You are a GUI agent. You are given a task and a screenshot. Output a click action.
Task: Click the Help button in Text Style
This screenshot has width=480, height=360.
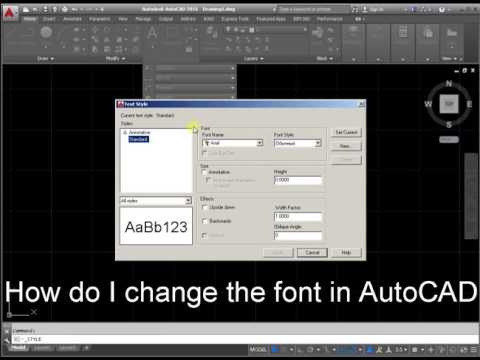pyautogui.click(x=346, y=253)
